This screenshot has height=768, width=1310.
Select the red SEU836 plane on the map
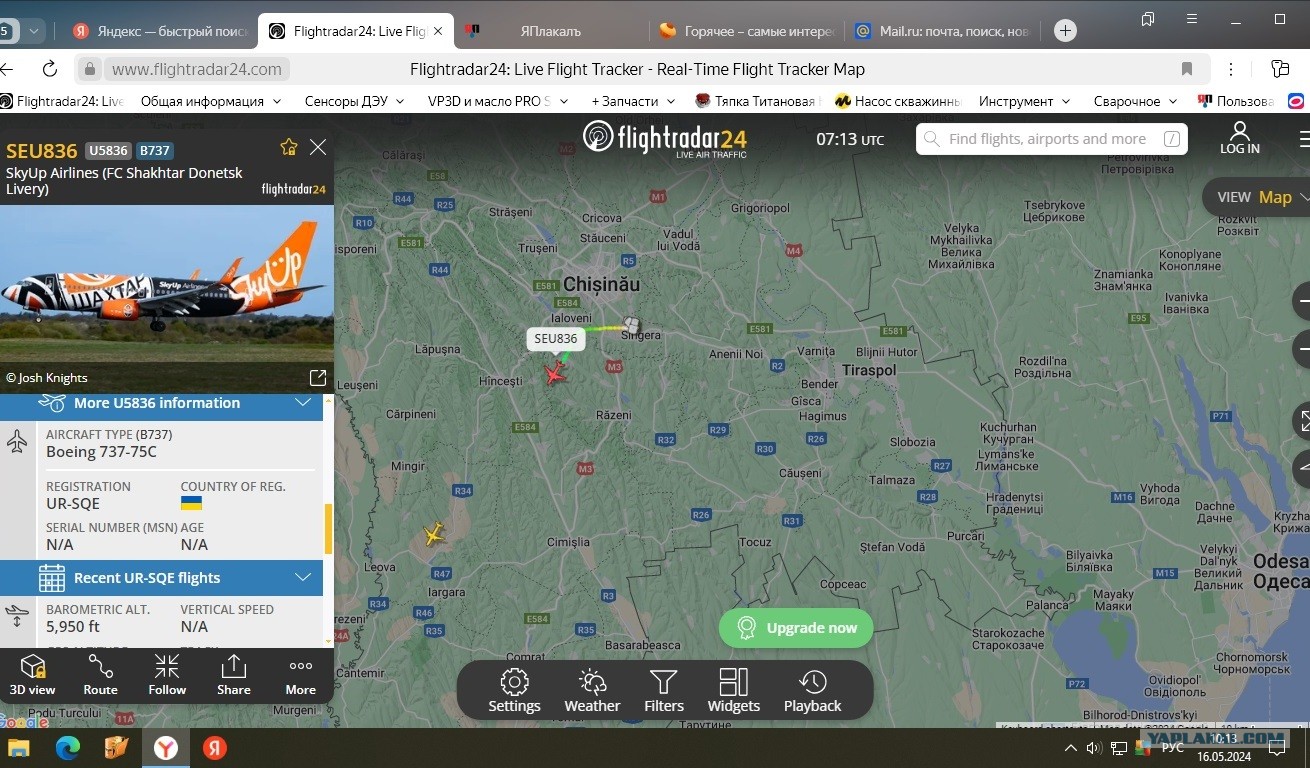555,373
